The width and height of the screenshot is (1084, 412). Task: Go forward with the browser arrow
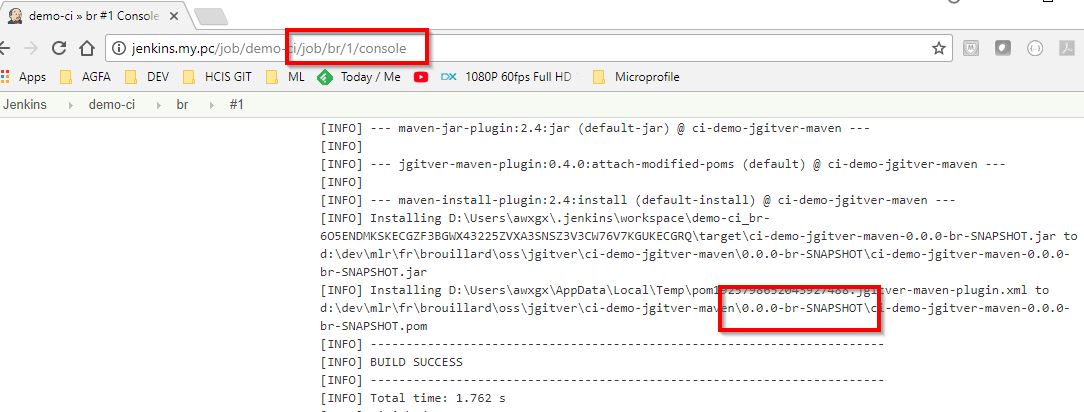coord(32,48)
